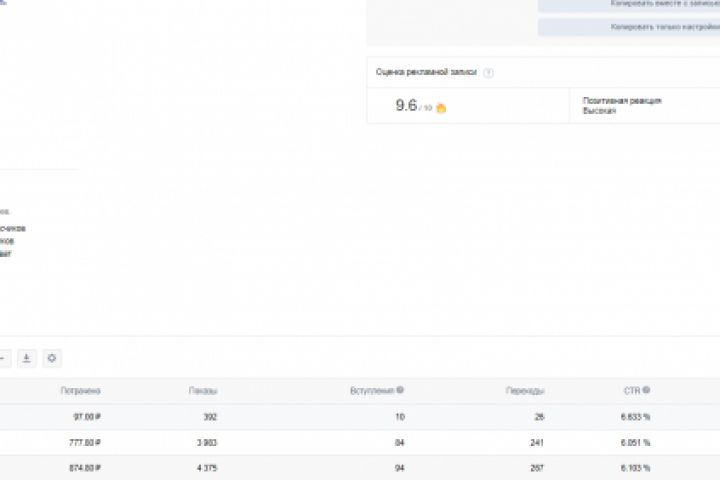Click the Оценка рекламной записи heading
Image resolution: width=720 pixels, height=480 pixels.
pos(426,72)
